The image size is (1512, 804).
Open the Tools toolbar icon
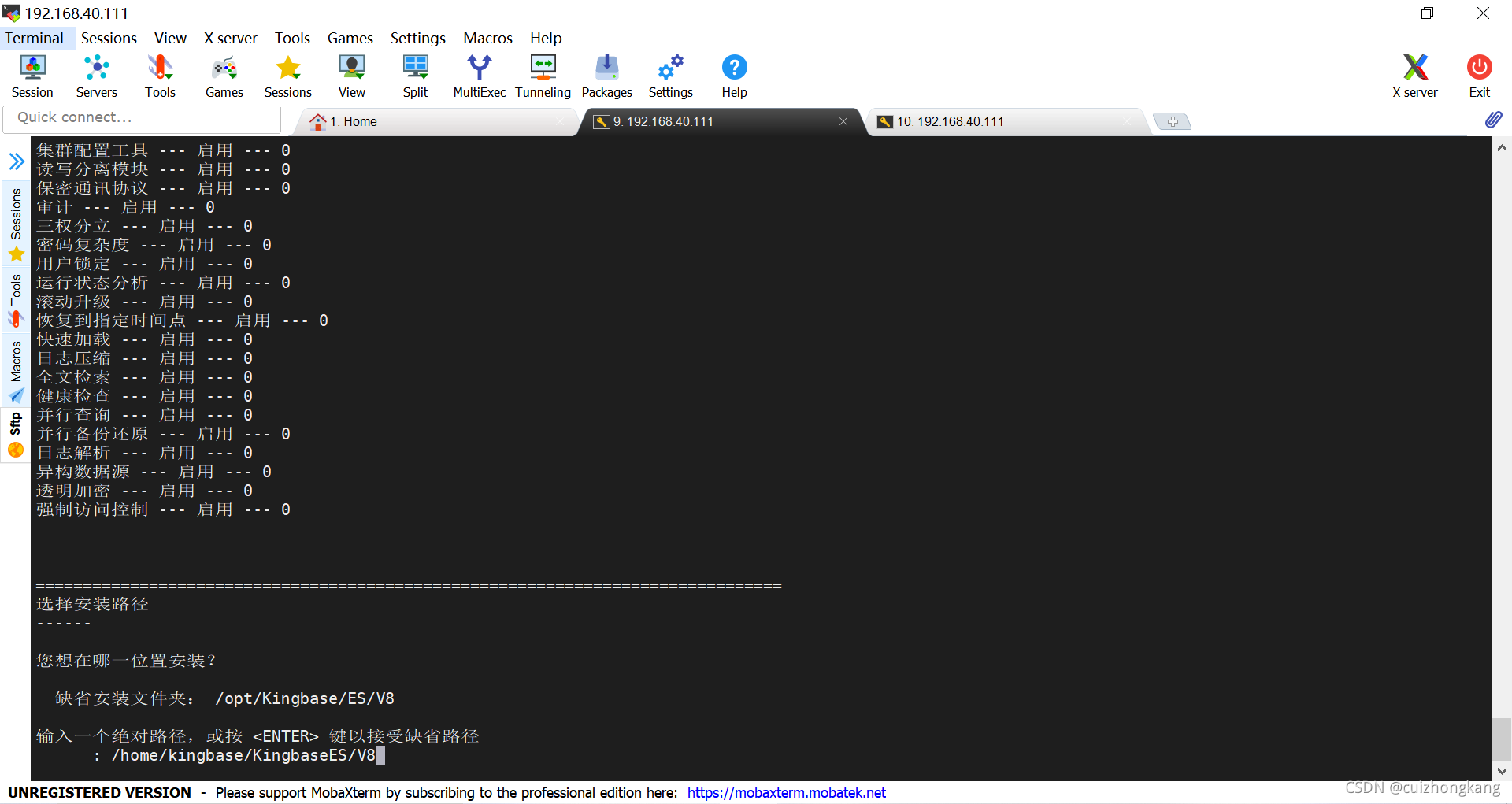[x=160, y=76]
